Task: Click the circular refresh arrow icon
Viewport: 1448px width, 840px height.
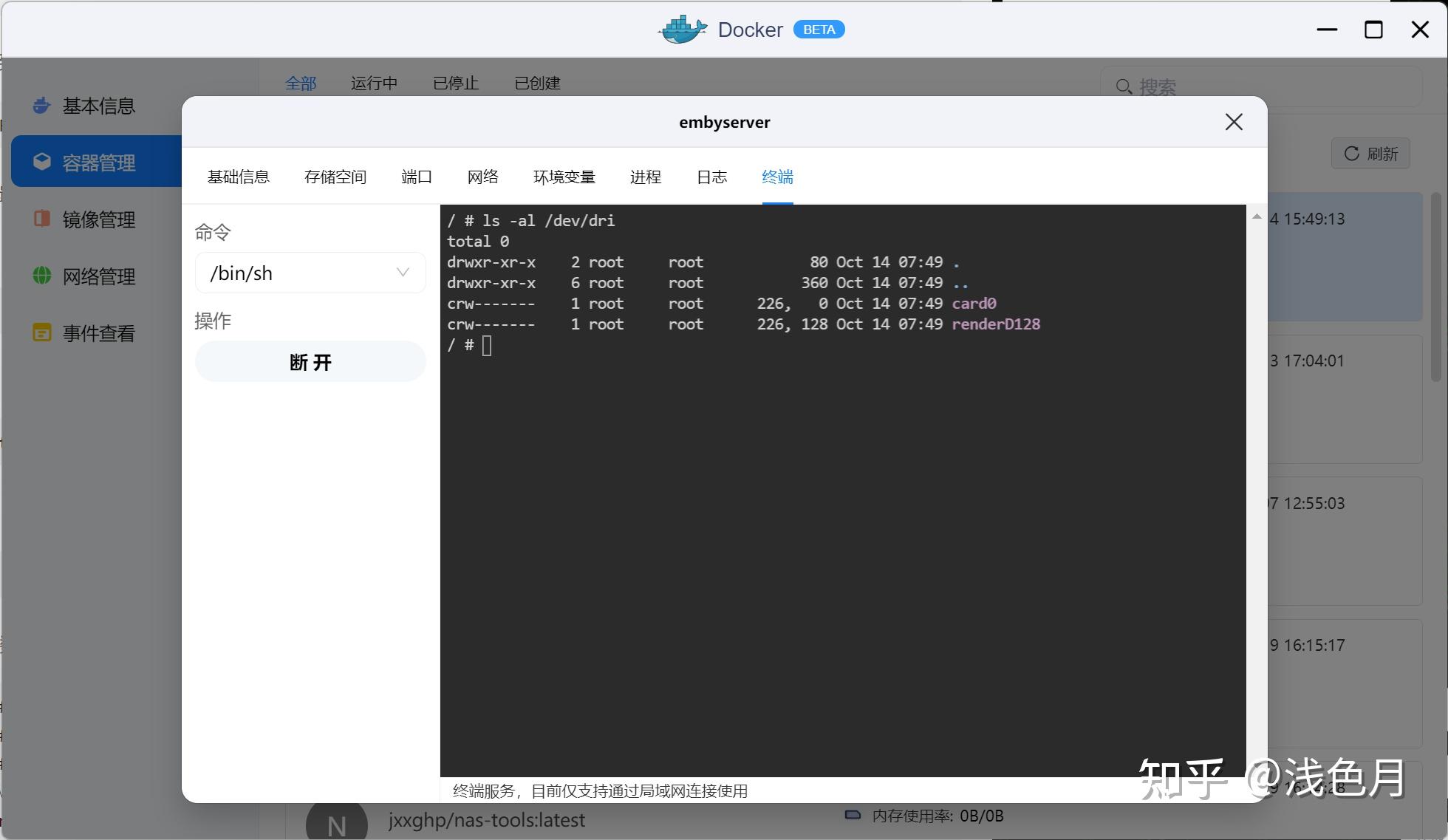Action: pyautogui.click(x=1352, y=154)
